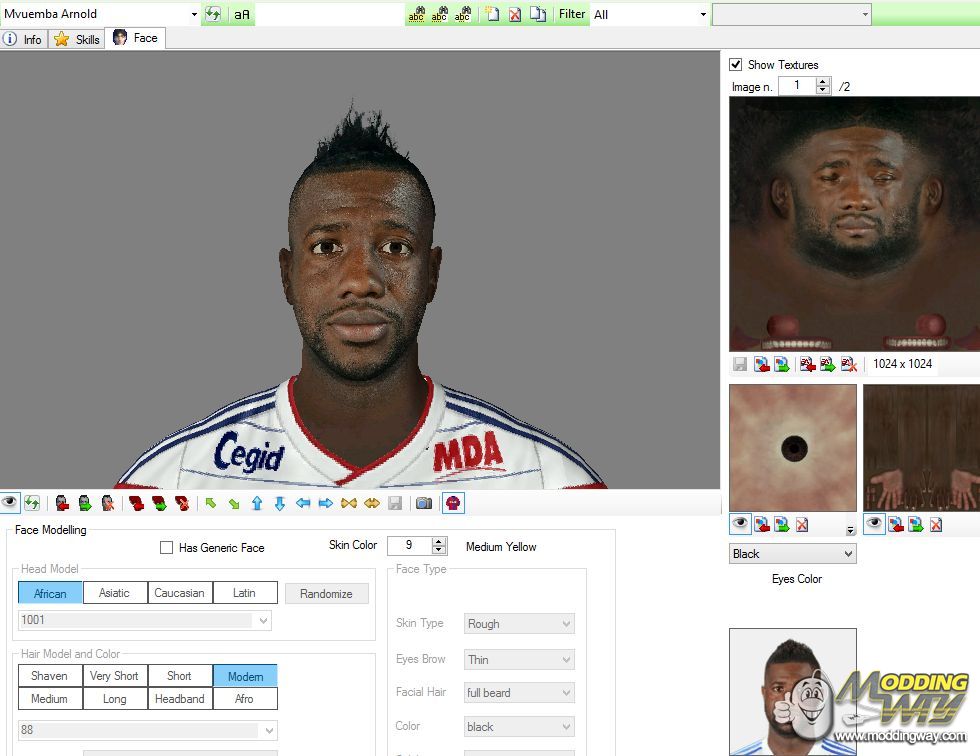
Task: Click red-X delete icon in top toolbar
Action: click(515, 14)
